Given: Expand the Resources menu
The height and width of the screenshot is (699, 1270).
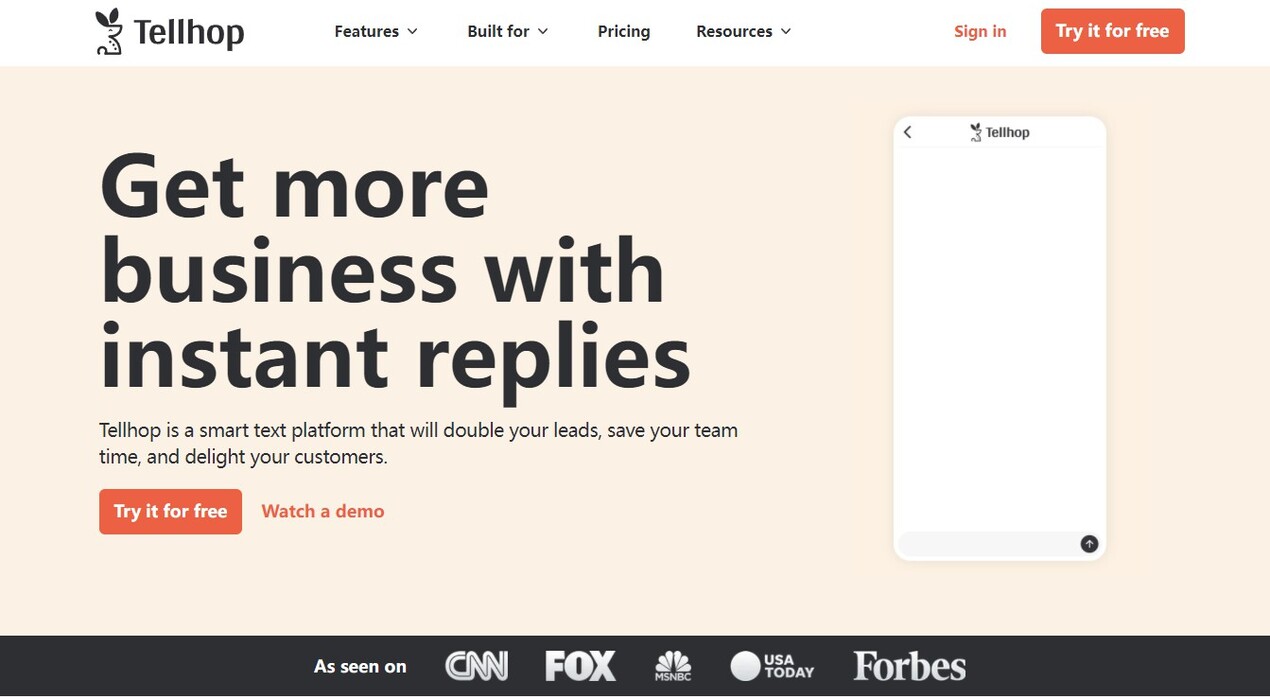Looking at the screenshot, I should [x=743, y=32].
